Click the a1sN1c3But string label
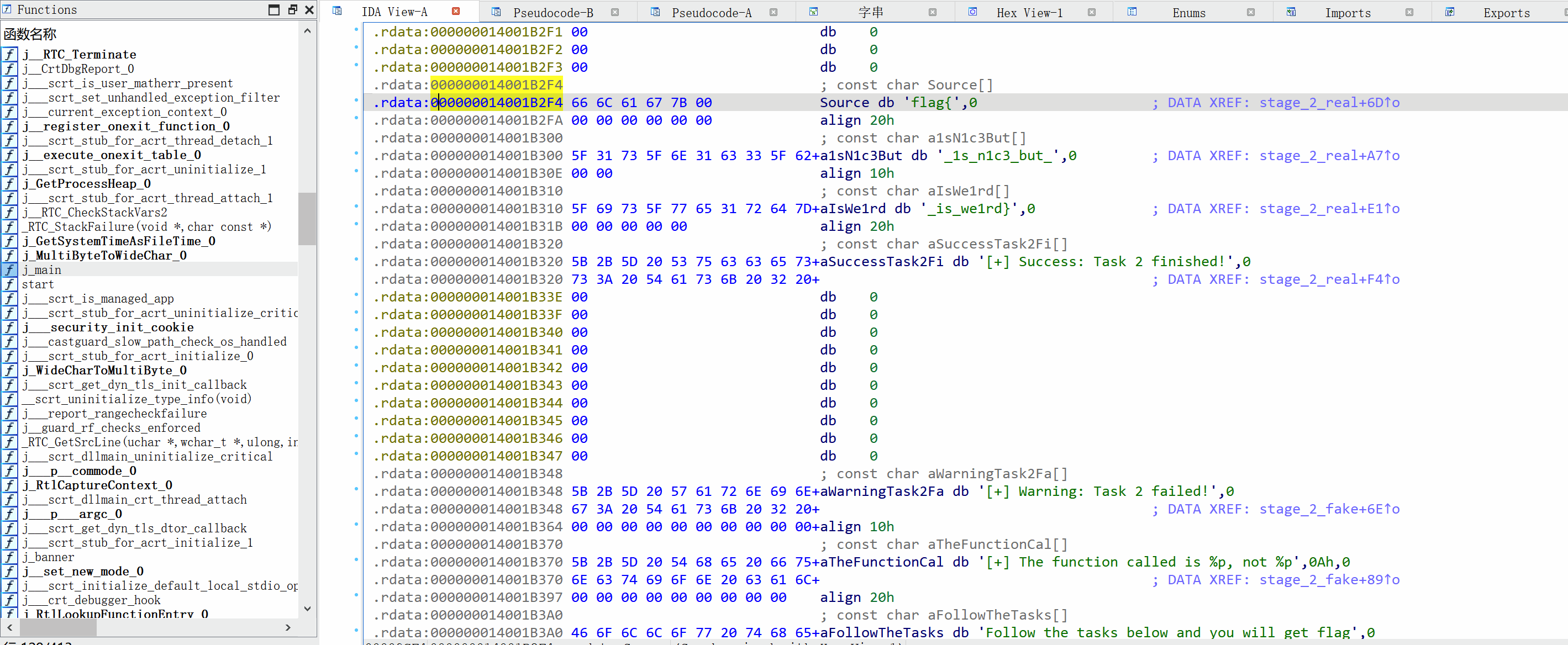Image resolution: width=1568 pixels, height=645 pixels. point(861,155)
